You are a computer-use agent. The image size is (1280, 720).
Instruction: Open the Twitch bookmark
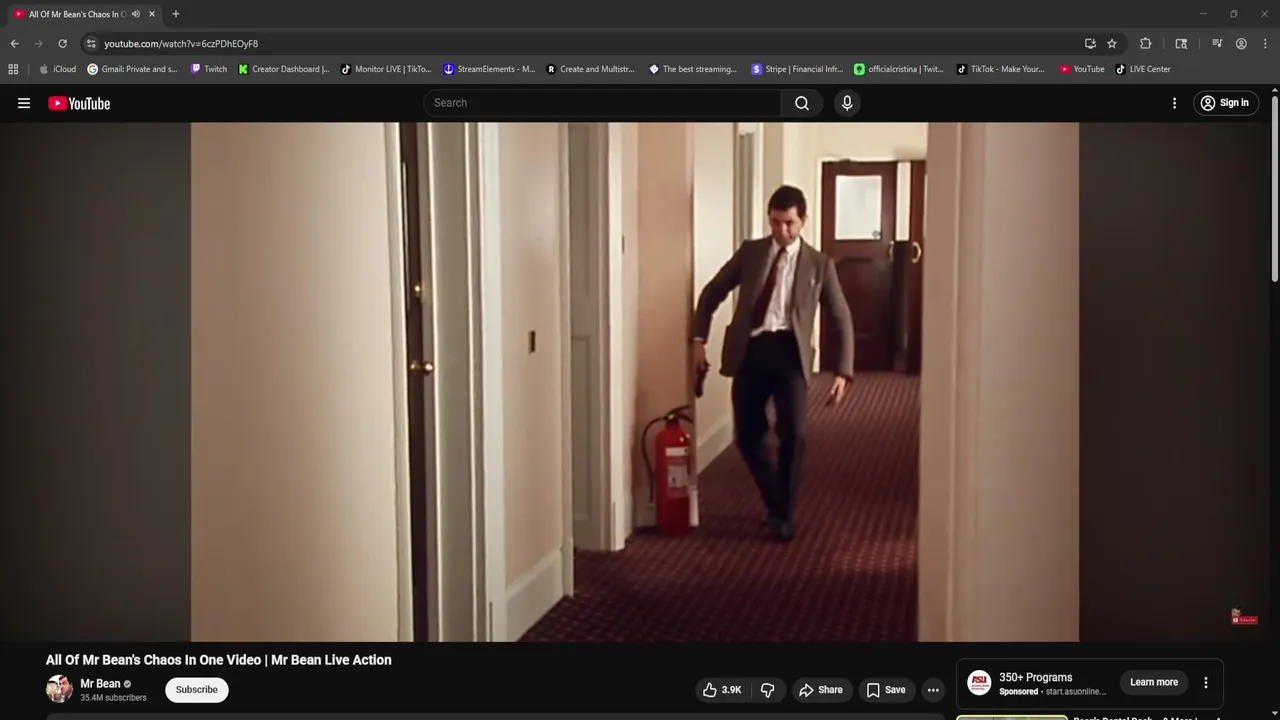209,69
